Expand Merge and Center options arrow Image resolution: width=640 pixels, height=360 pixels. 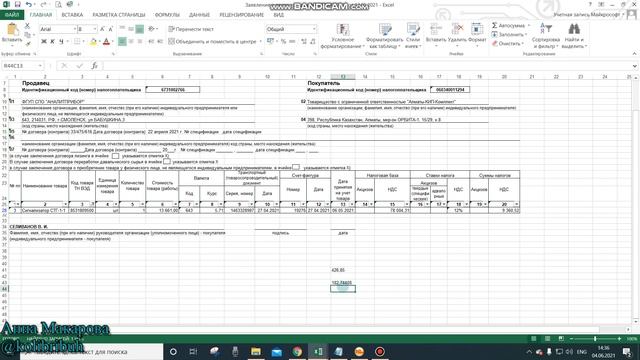click(x=260, y=41)
